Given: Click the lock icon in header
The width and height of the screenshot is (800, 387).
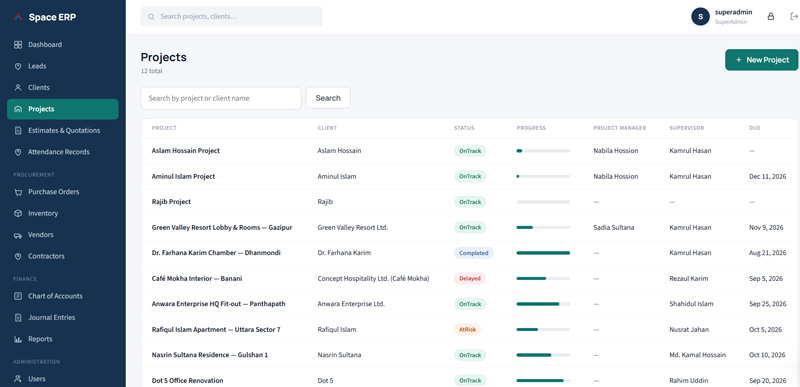Looking at the screenshot, I should [x=771, y=16].
